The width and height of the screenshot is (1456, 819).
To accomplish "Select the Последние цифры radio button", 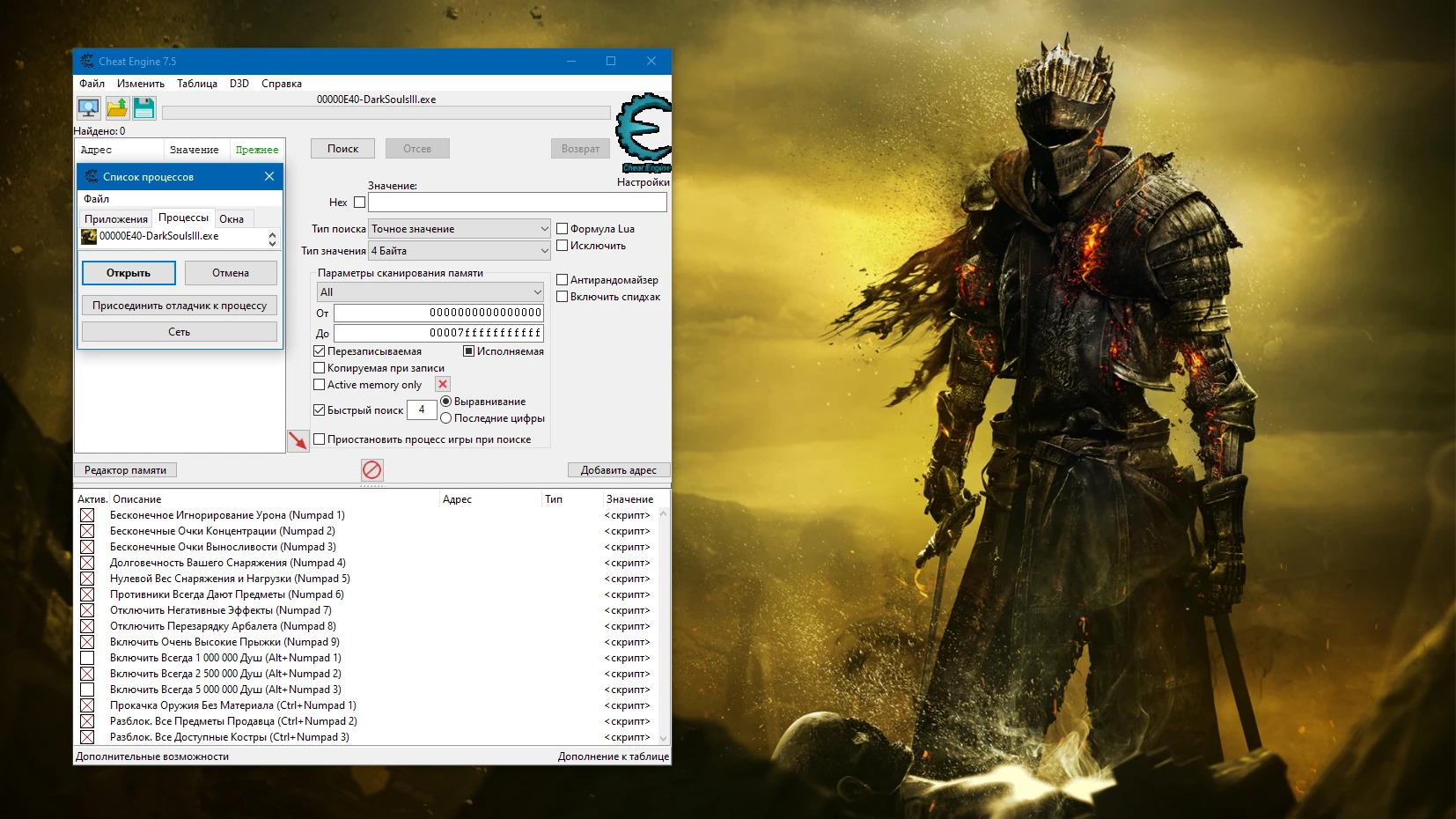I will 448,418.
